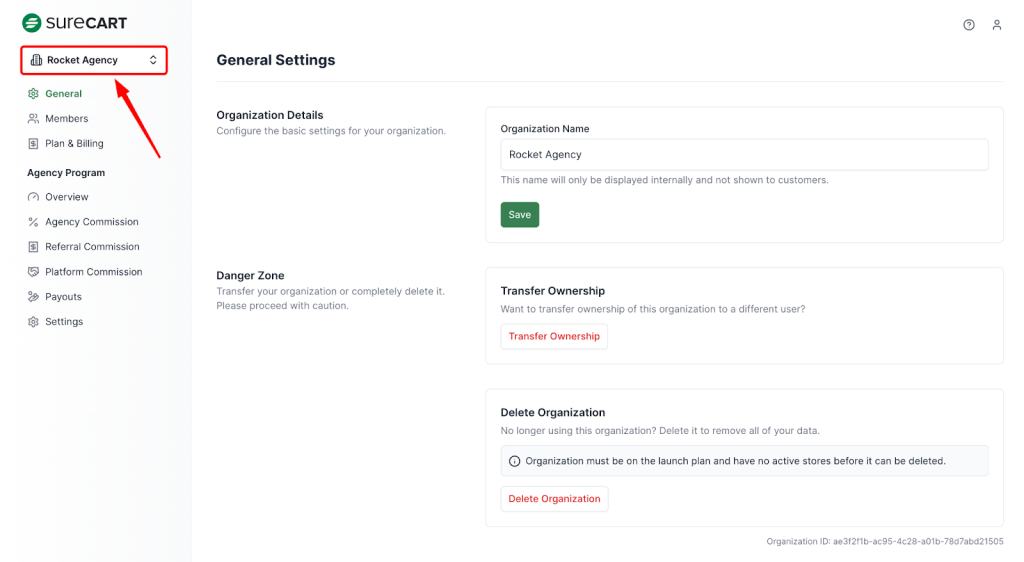Go to agency Settings in sidebar

point(64,322)
